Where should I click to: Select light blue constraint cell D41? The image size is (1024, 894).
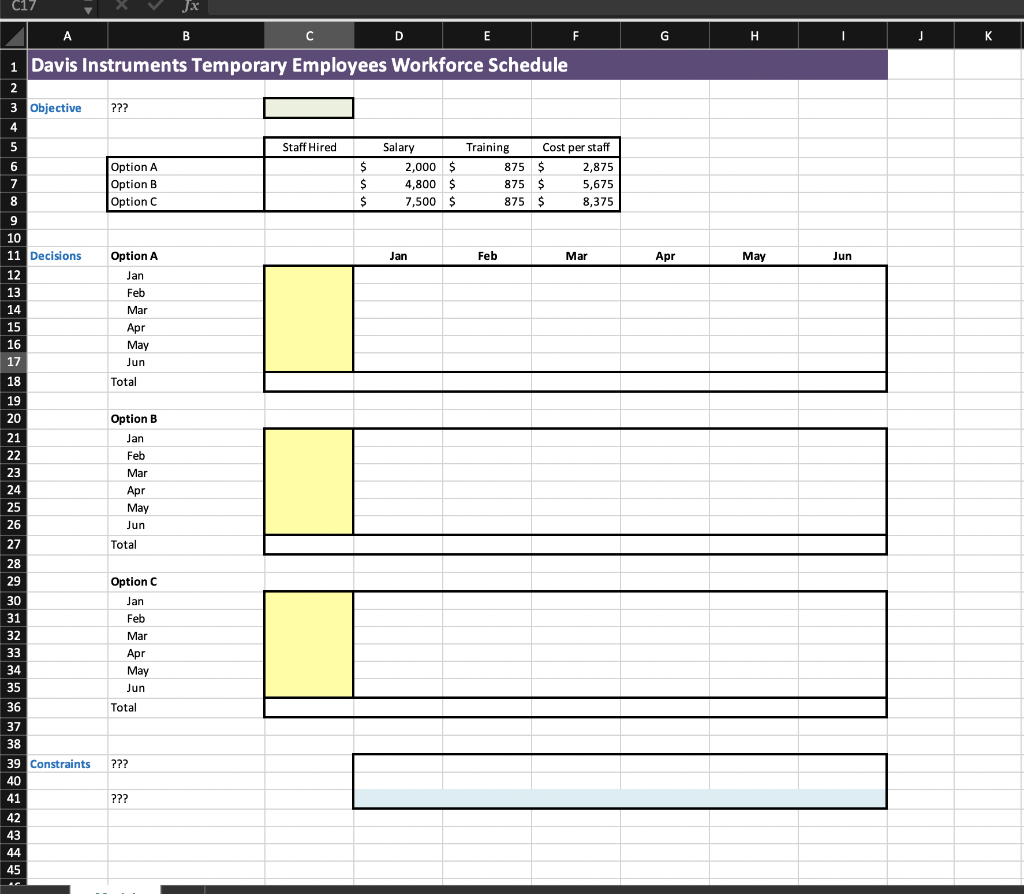coord(398,799)
